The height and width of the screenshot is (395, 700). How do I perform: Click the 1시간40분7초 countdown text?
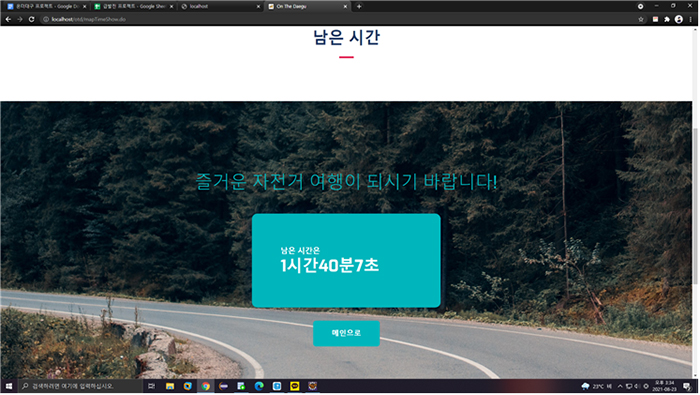click(329, 266)
